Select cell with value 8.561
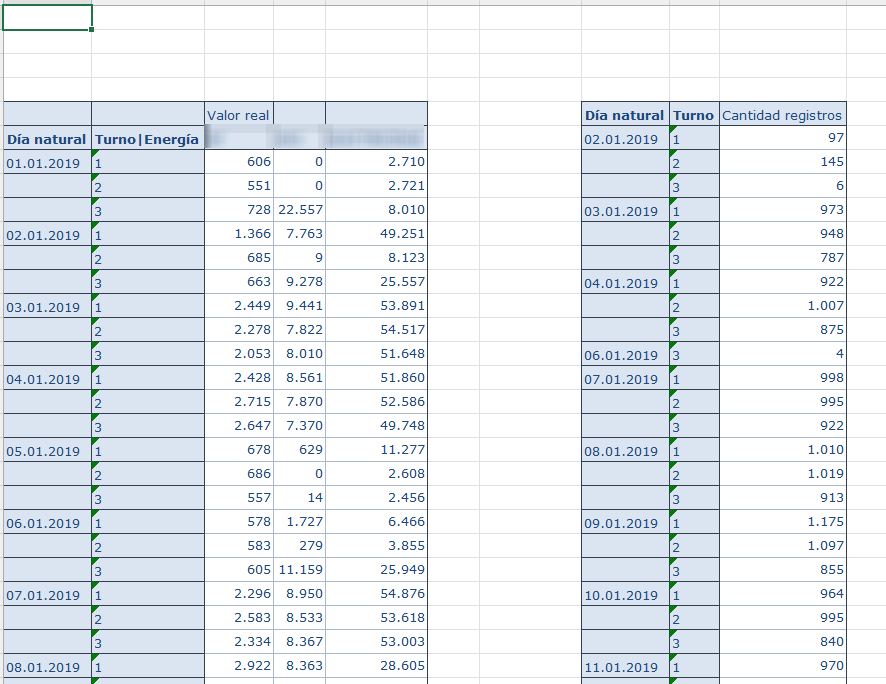This screenshot has width=886, height=684. (x=299, y=377)
